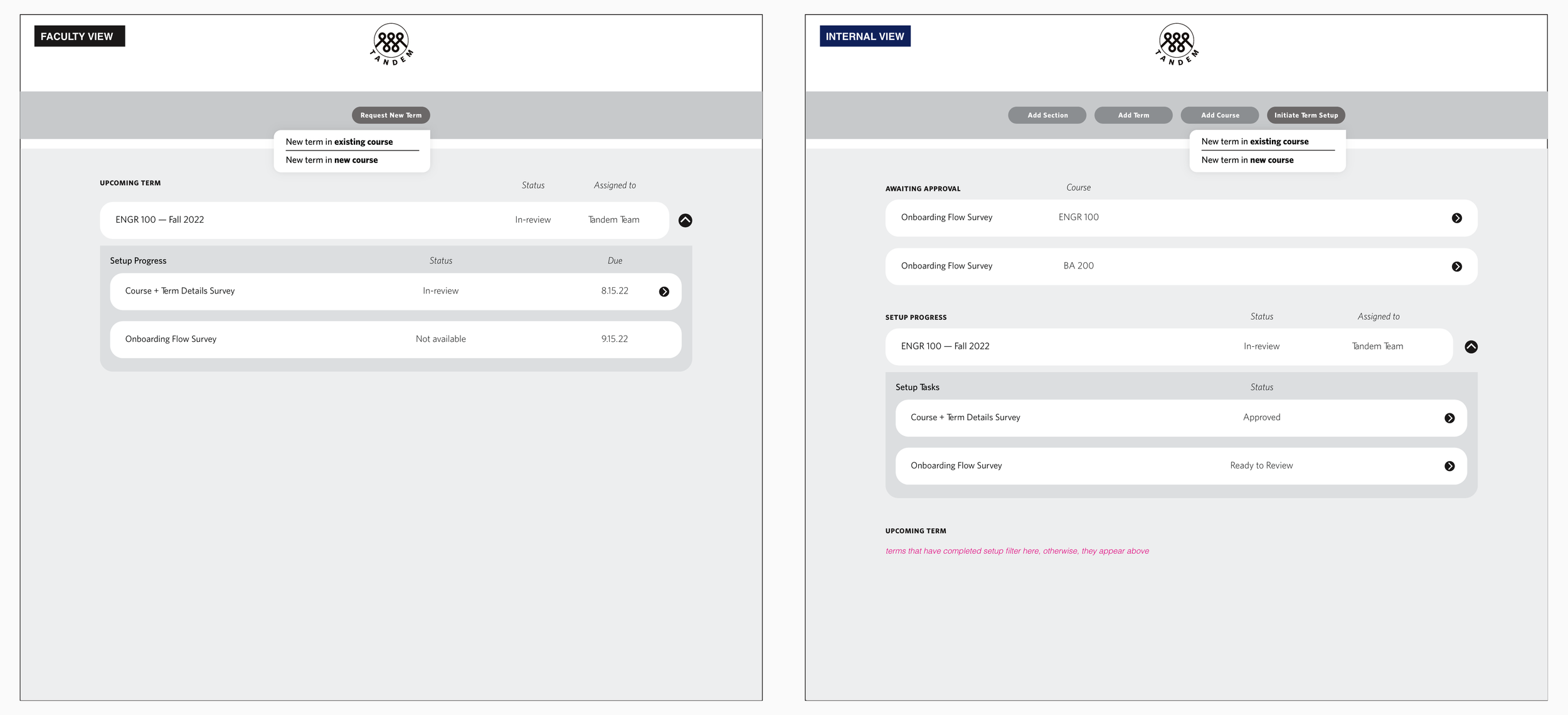Screen dimensions: 1568x715
Task: Select new course option under Request New Term
Action: [x=332, y=160]
